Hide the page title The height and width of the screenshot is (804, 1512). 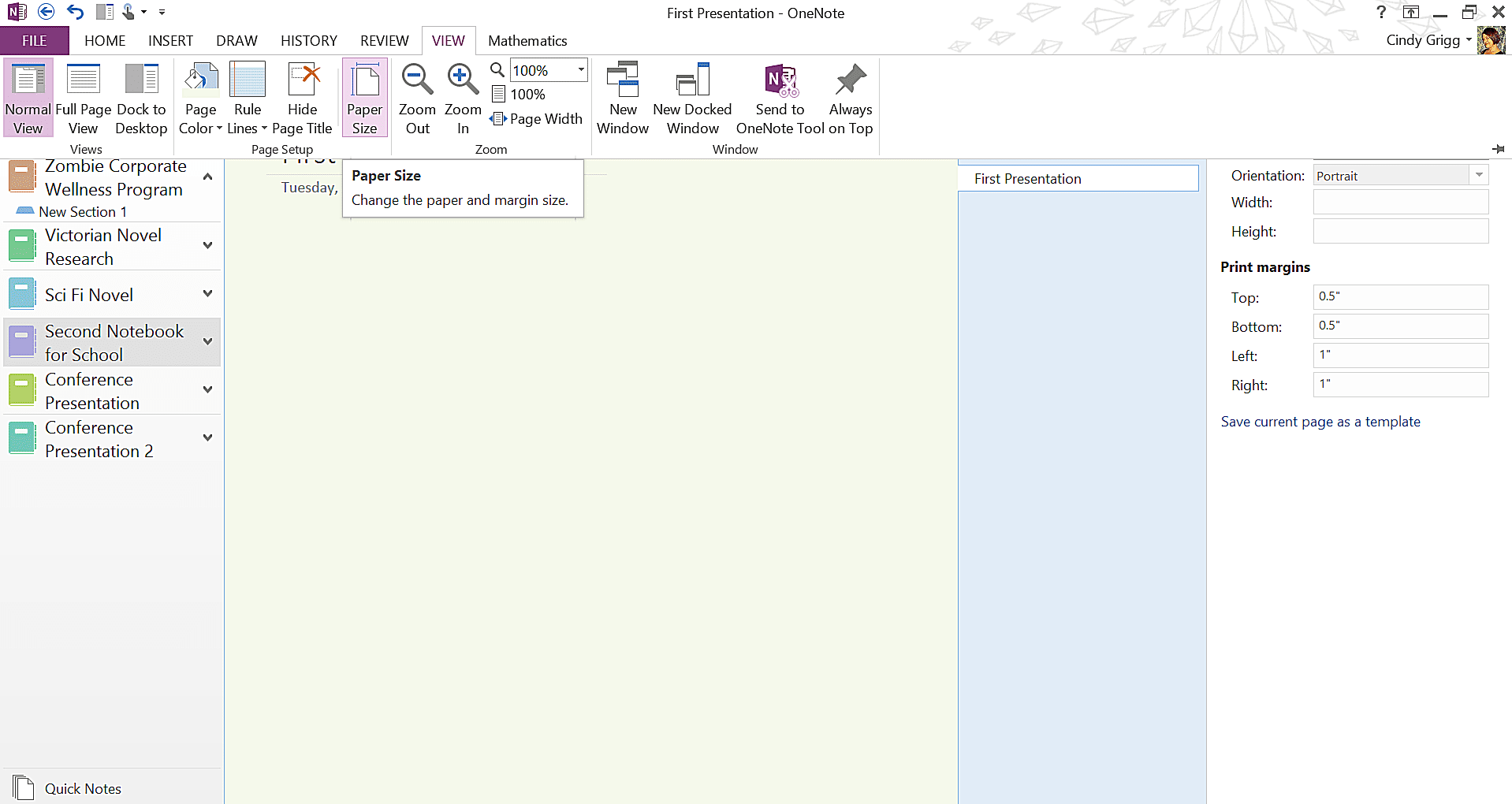[302, 98]
